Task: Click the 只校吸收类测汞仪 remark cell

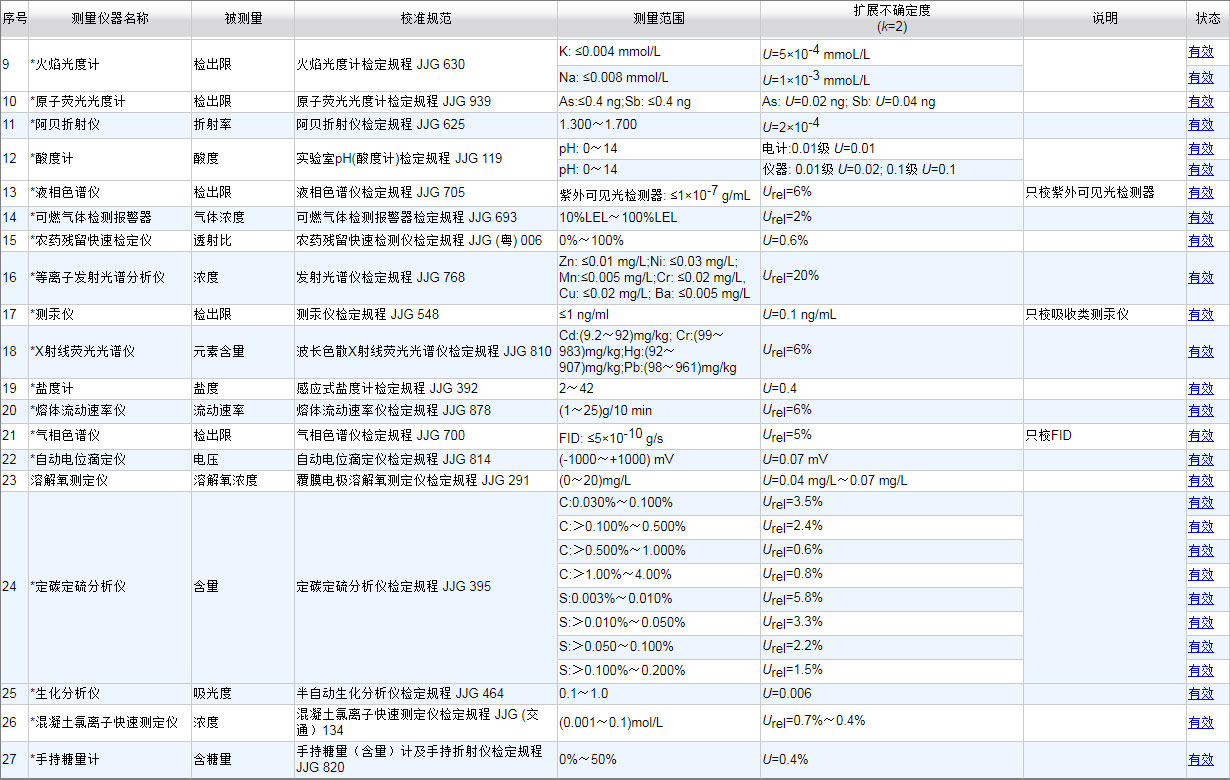Action: [1104, 314]
